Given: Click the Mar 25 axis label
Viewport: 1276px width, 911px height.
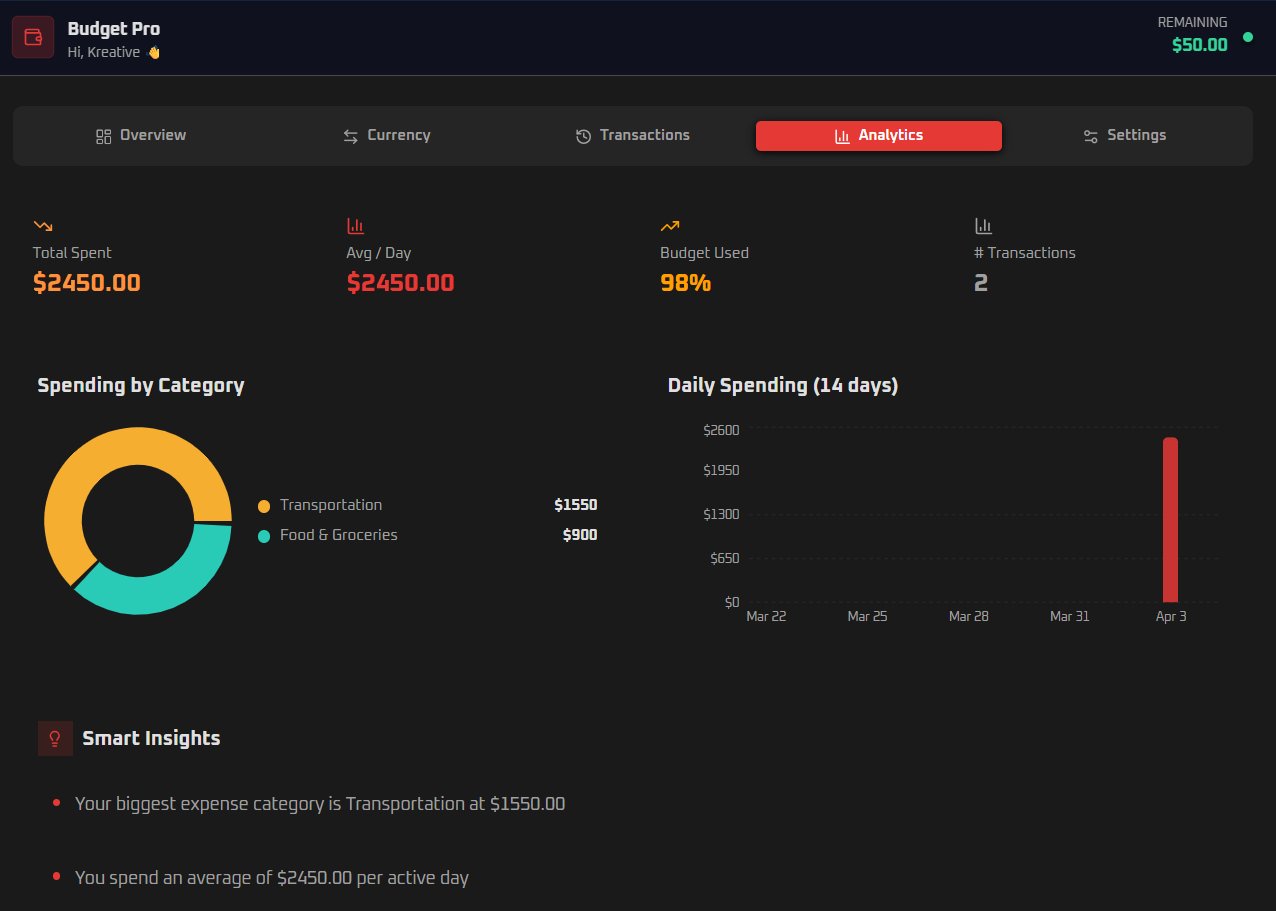Looking at the screenshot, I should (867, 617).
